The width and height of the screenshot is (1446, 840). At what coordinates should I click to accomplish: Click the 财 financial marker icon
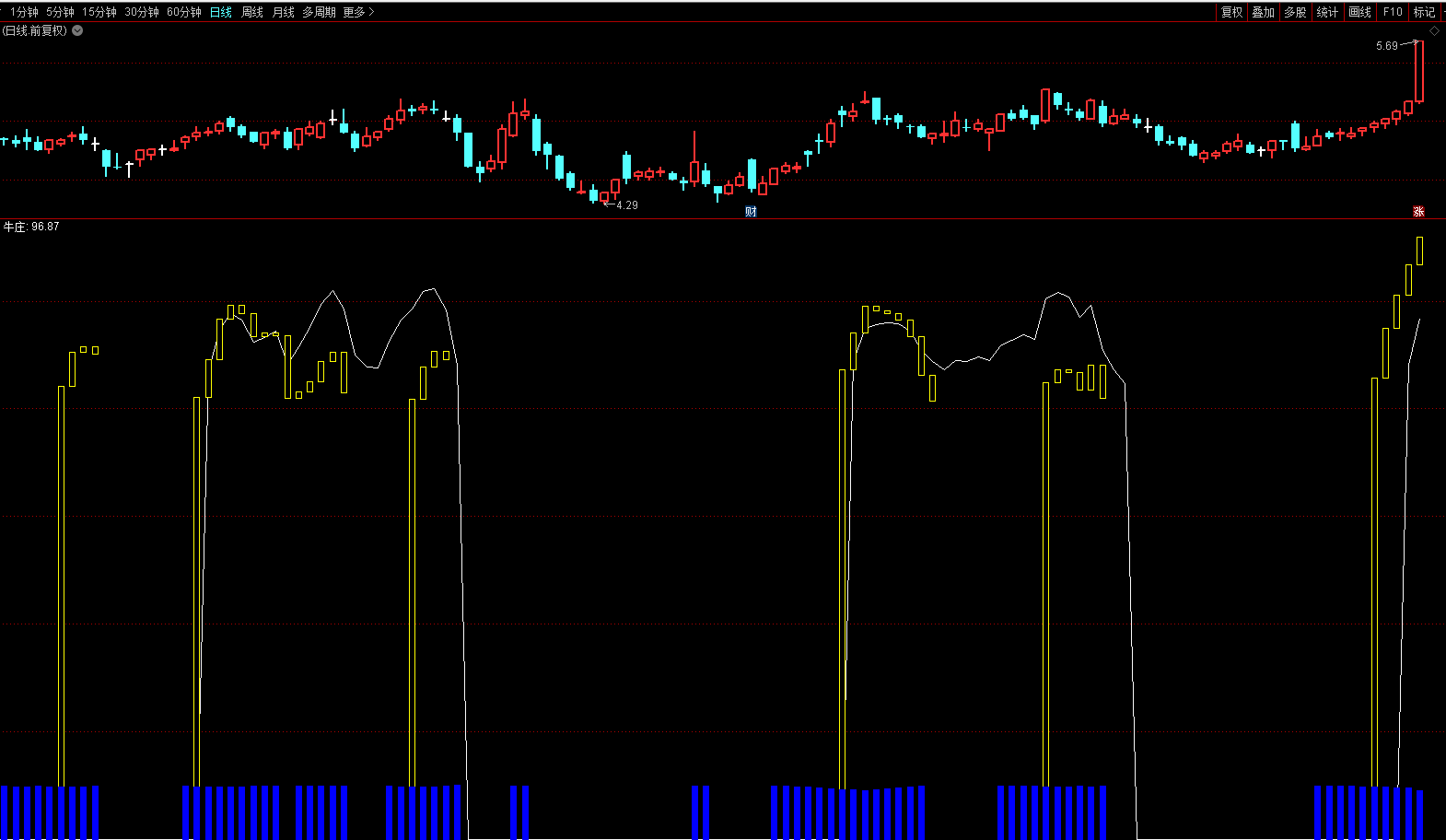(751, 212)
